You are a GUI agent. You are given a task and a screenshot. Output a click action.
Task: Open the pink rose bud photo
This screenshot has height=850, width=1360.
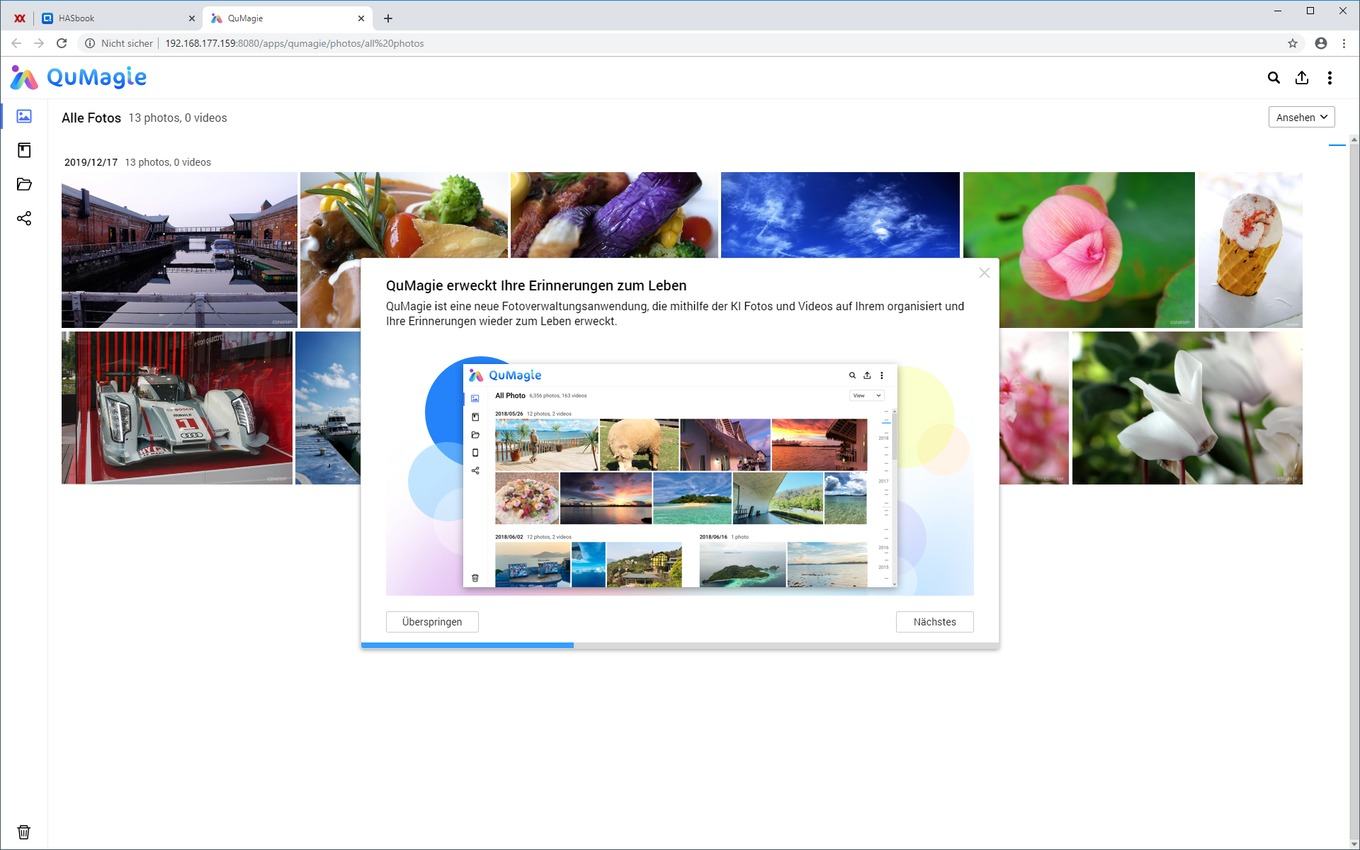[1079, 250]
